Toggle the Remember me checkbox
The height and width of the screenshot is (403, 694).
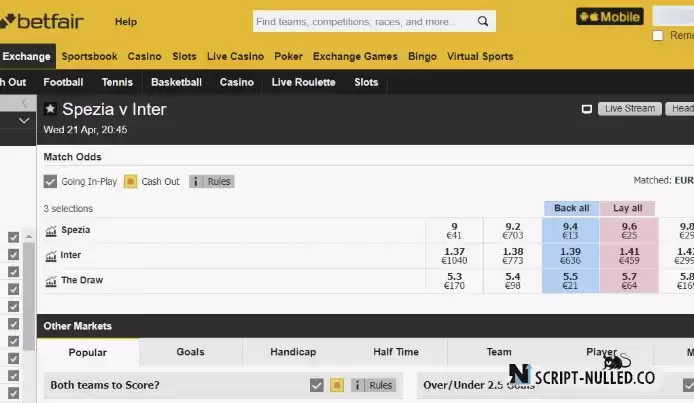click(x=658, y=35)
